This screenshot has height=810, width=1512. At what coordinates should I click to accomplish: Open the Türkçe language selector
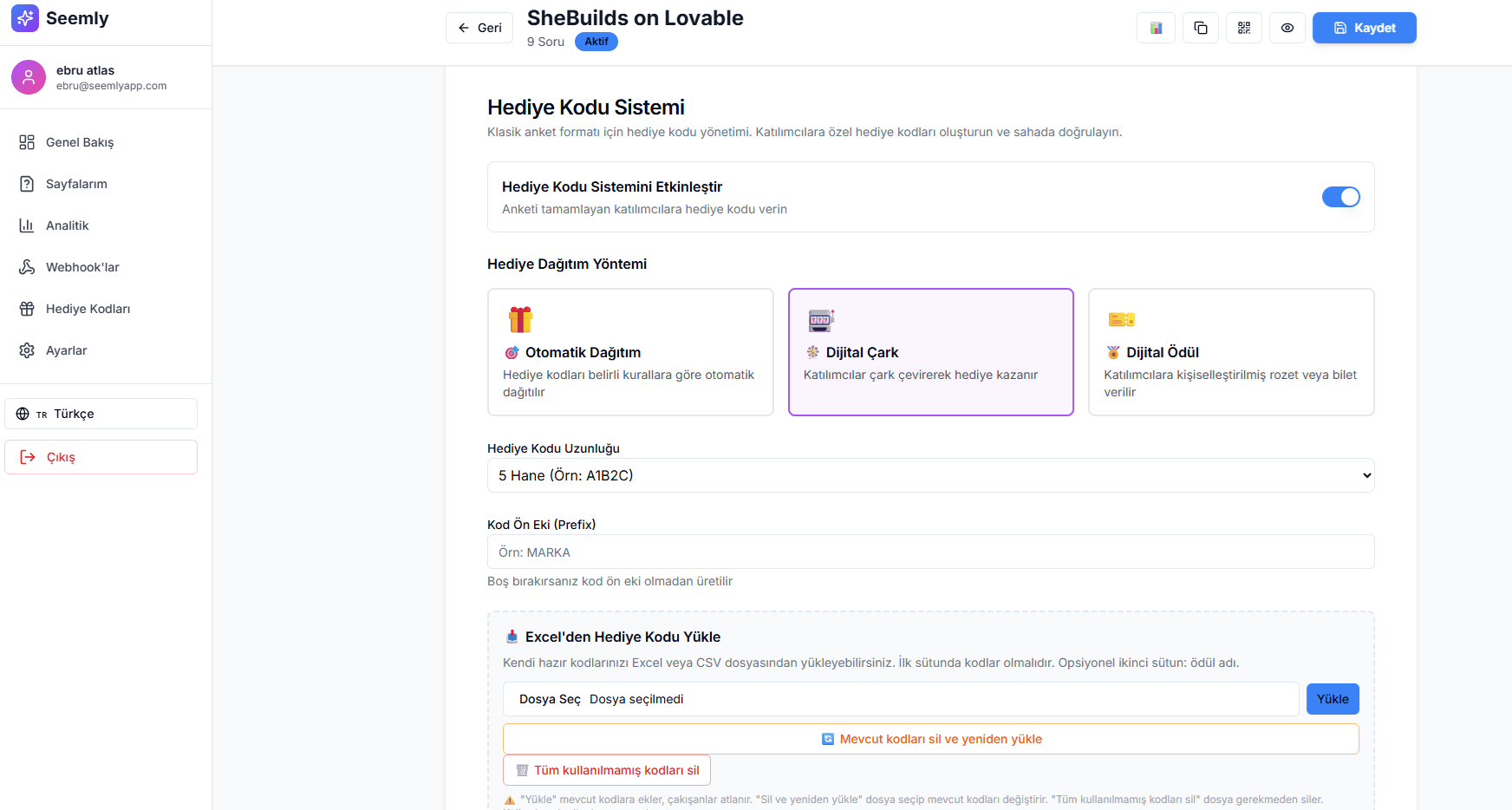tap(101, 414)
